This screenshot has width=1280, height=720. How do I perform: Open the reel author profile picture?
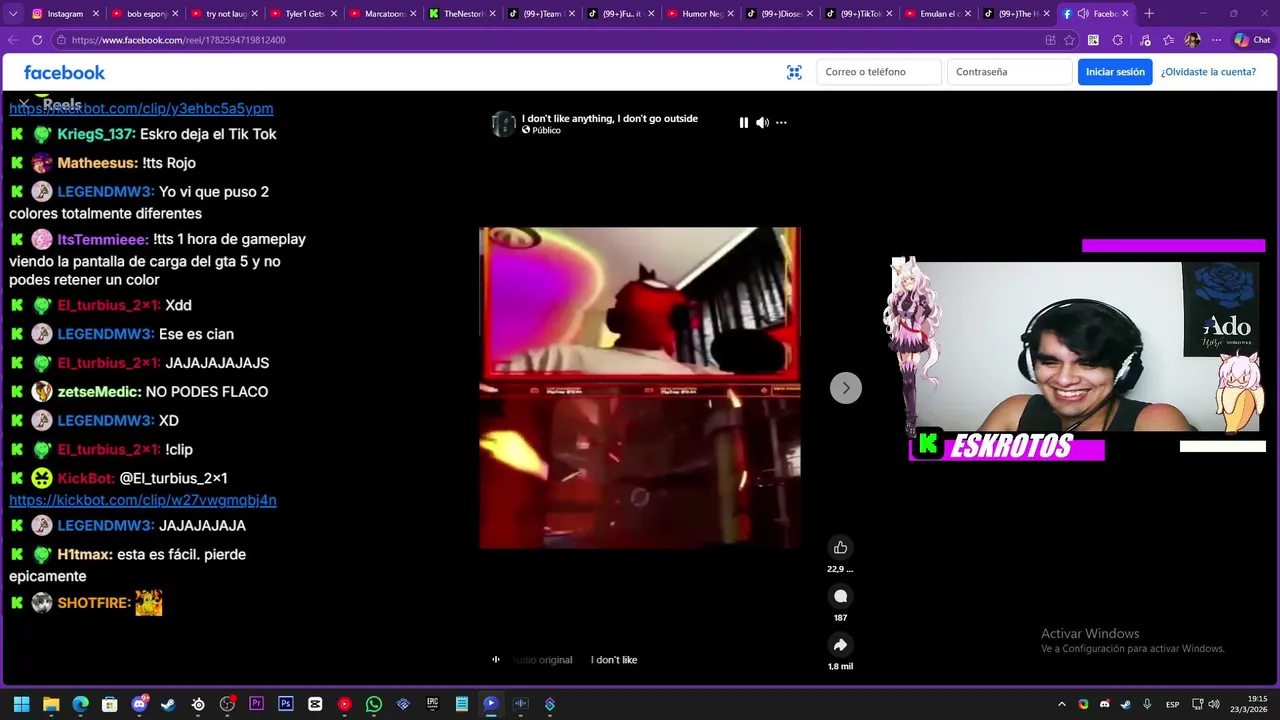[x=503, y=124]
